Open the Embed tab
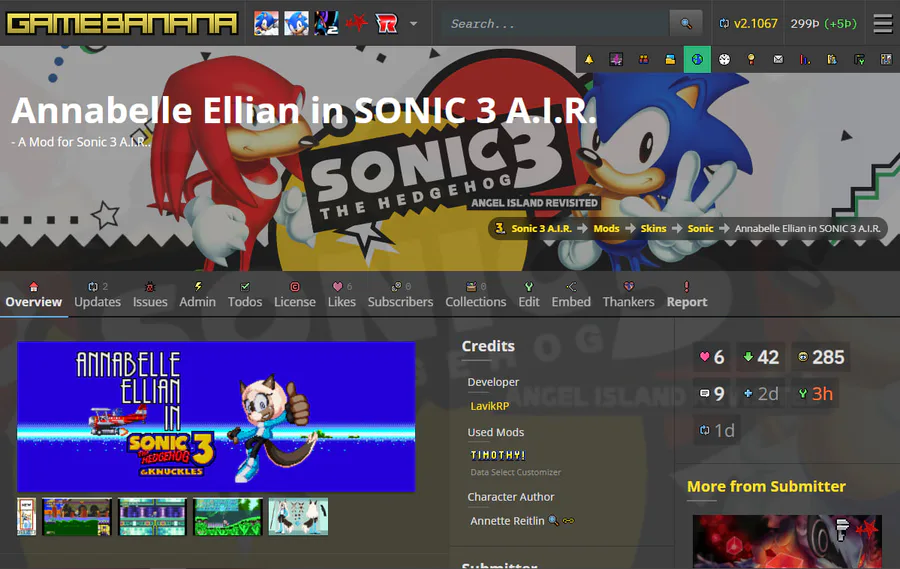The image size is (900, 569). 571,295
